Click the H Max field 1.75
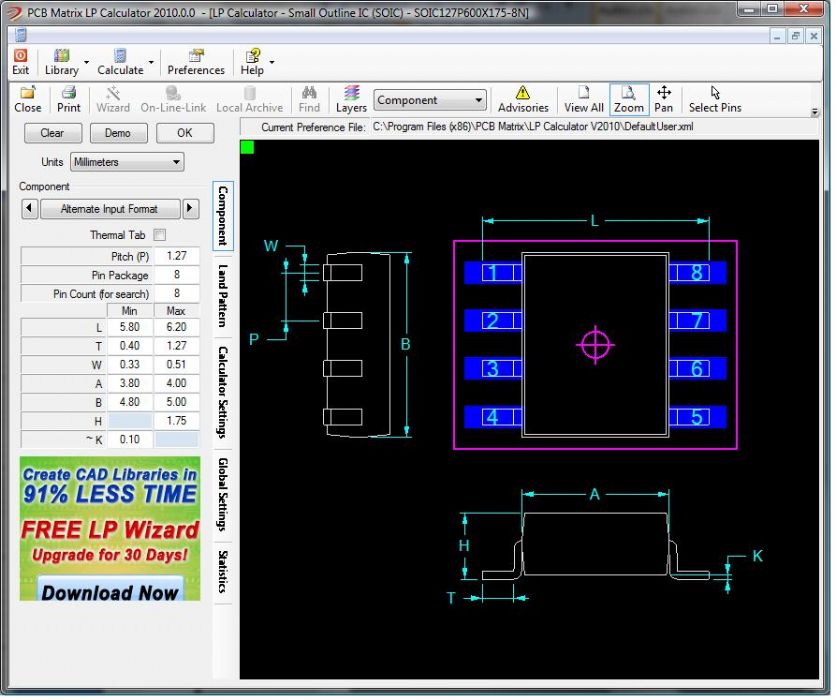Screen dimensions: 836x700 pos(176,421)
